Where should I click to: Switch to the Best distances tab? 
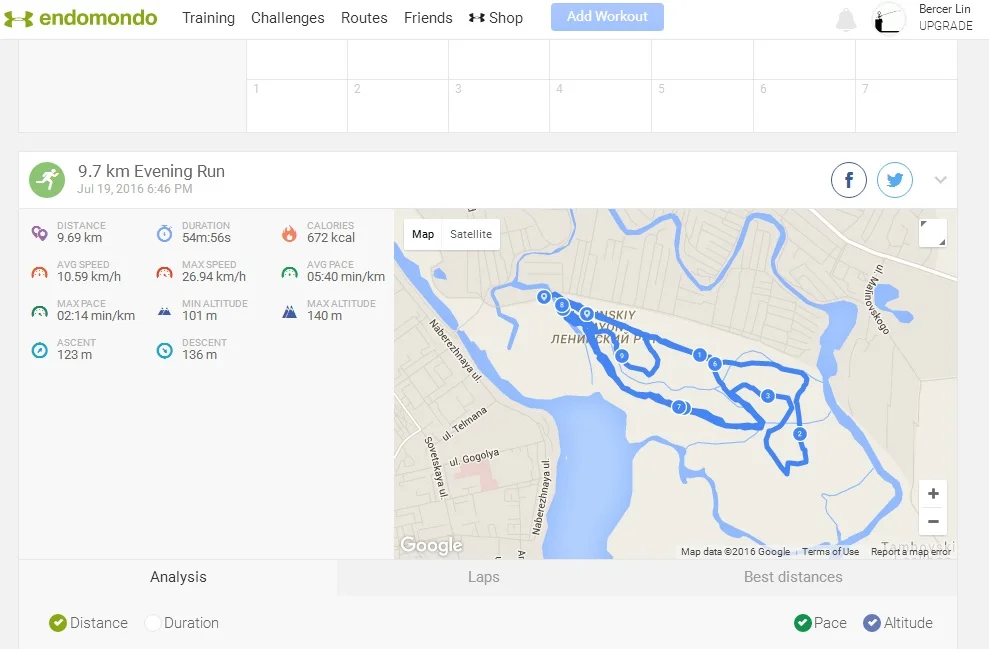(792, 577)
